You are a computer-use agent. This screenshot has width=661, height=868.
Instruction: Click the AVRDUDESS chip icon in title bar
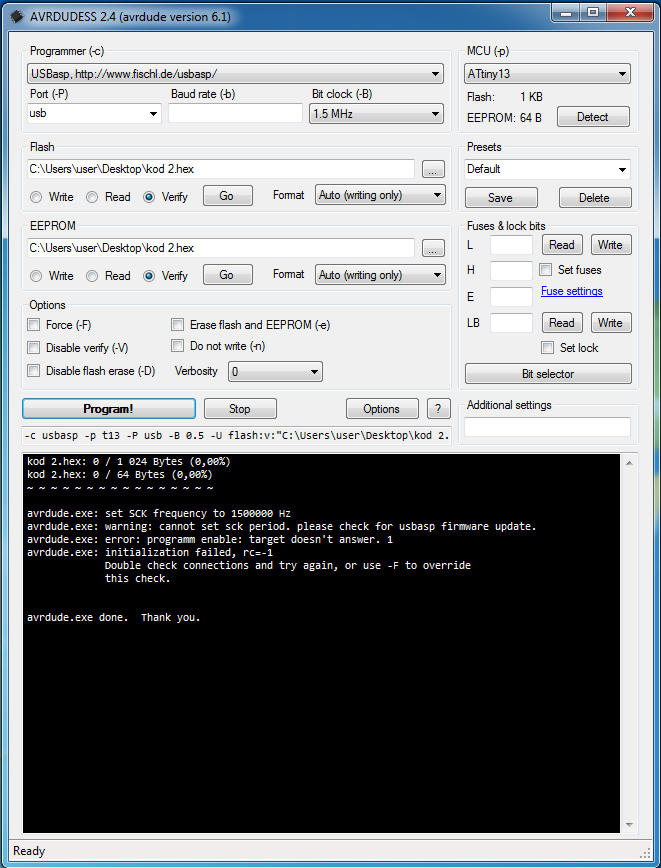[x=17, y=16]
